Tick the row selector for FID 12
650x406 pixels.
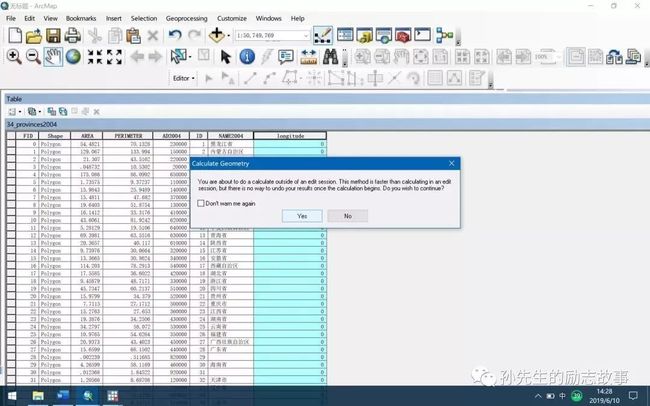pos(11,235)
